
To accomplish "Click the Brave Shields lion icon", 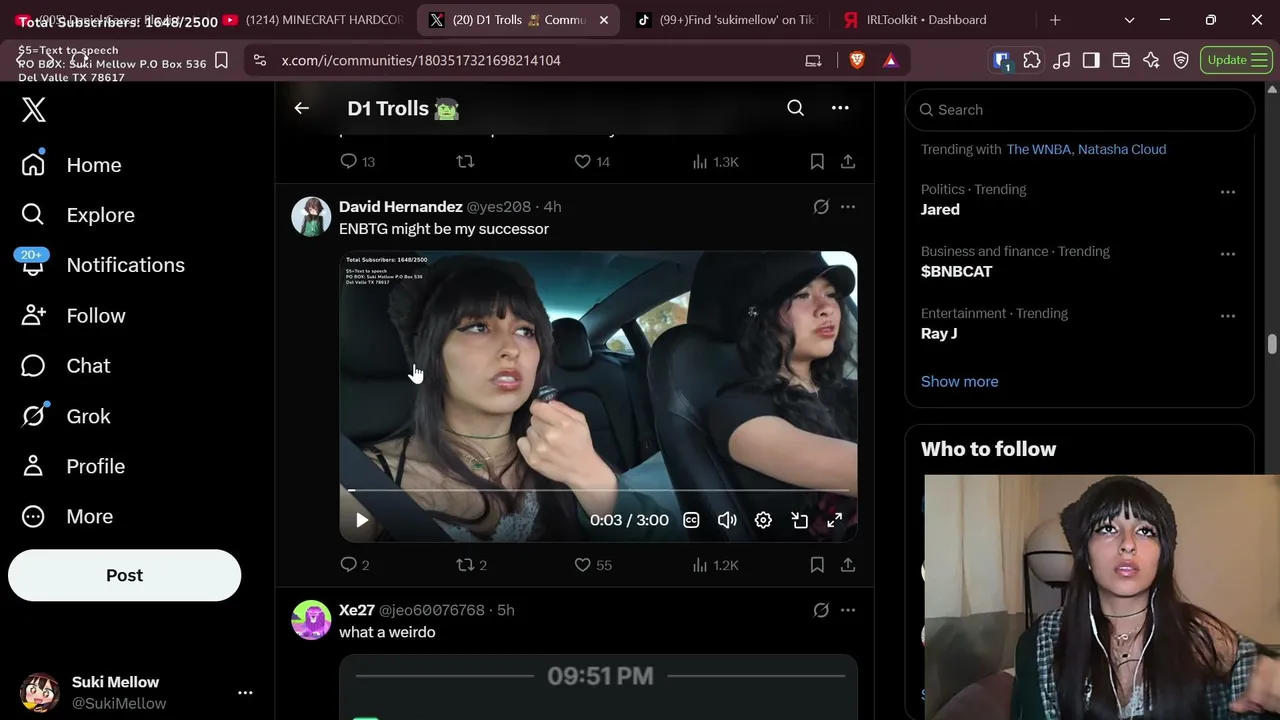I will (857, 60).
